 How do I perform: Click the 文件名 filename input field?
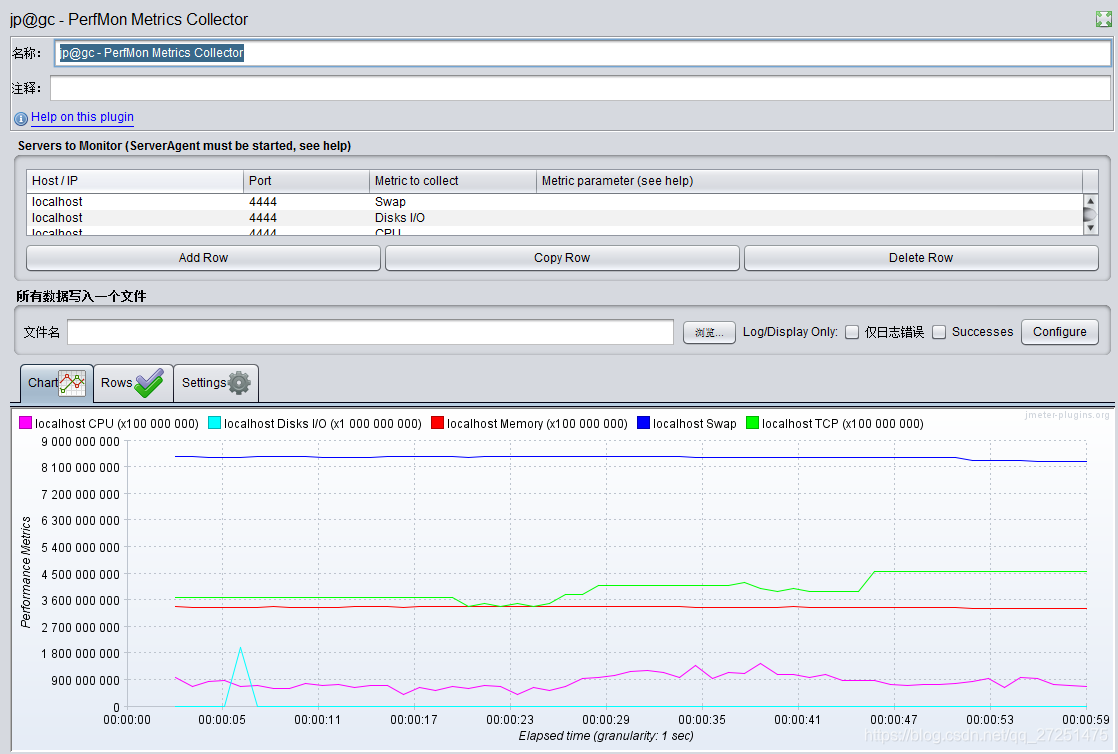tap(370, 332)
